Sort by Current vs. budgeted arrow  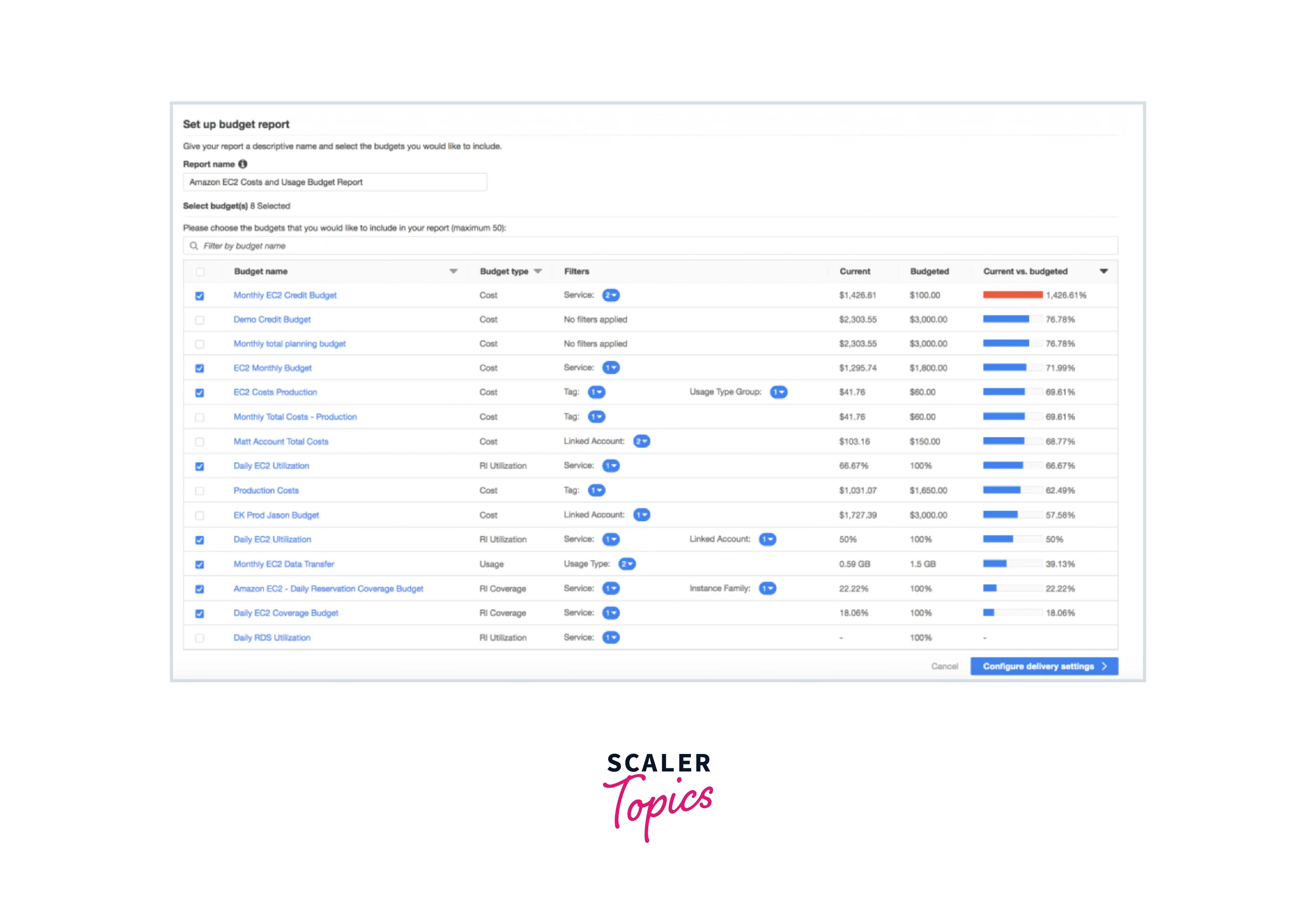pos(1104,271)
